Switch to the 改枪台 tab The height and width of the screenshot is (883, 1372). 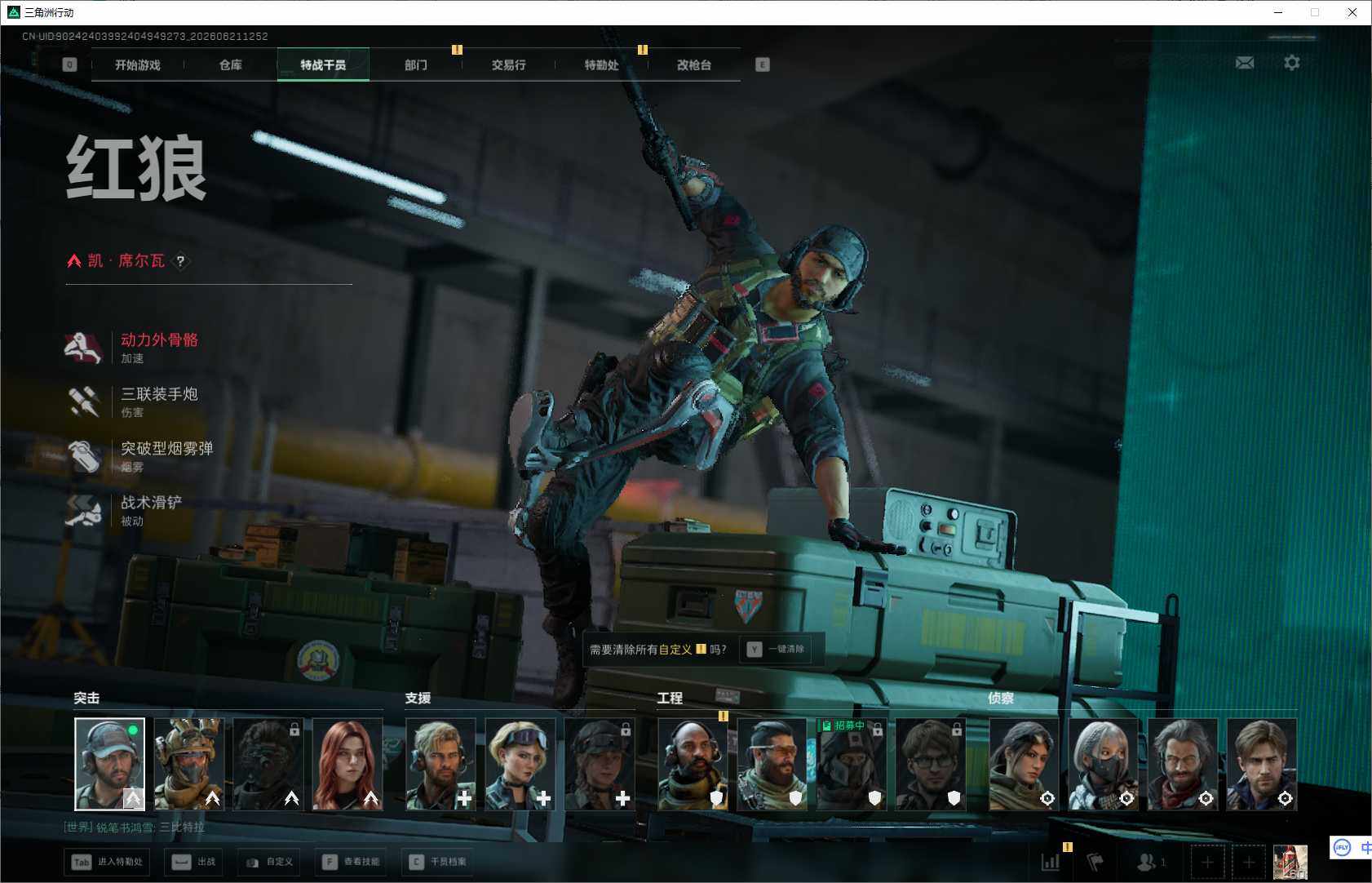point(694,64)
